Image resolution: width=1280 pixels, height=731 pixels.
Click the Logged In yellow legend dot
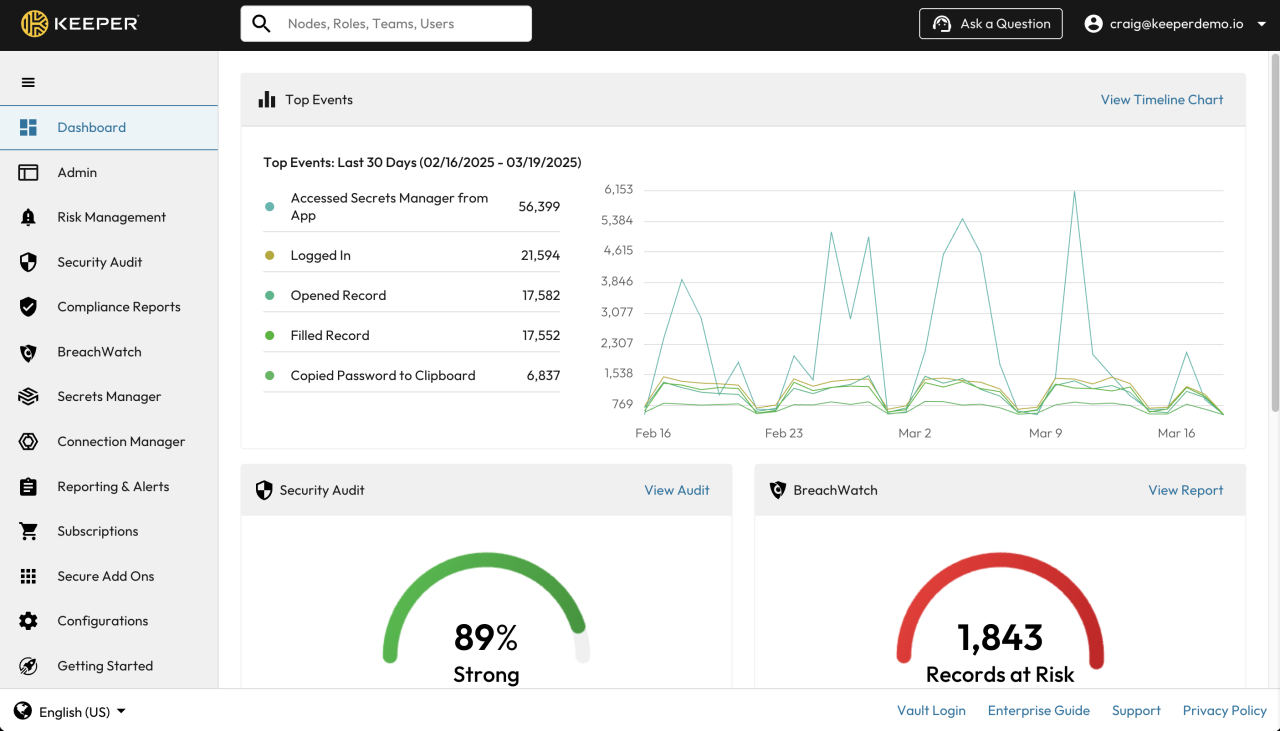pyautogui.click(x=270, y=256)
